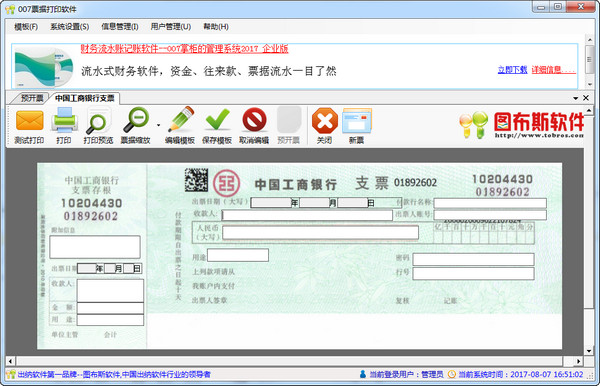Open the red 财务流水账记账软件 headline link
The height and width of the screenshot is (386, 600).
coord(184,49)
